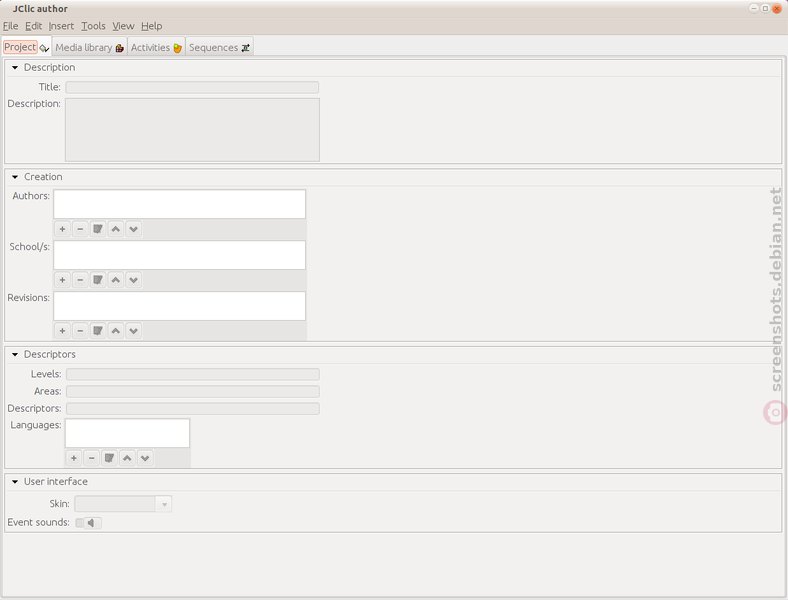The height and width of the screenshot is (600, 788).
Task: Switch to the Media library tab
Action: [89, 47]
